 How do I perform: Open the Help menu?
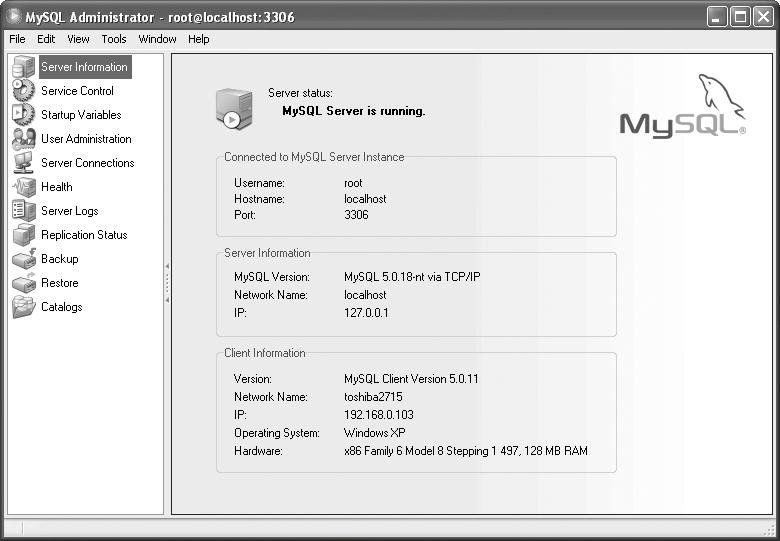[198, 39]
